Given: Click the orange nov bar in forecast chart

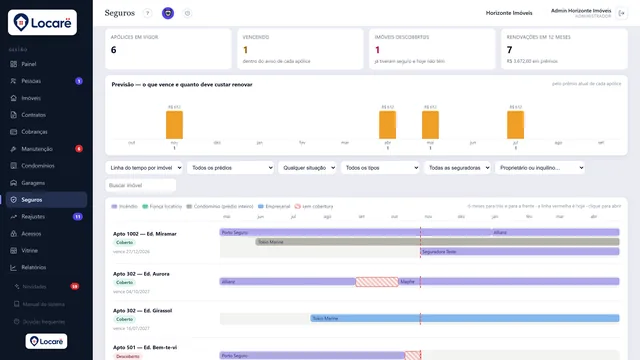Looking at the screenshot, I should pyautogui.click(x=174, y=125).
